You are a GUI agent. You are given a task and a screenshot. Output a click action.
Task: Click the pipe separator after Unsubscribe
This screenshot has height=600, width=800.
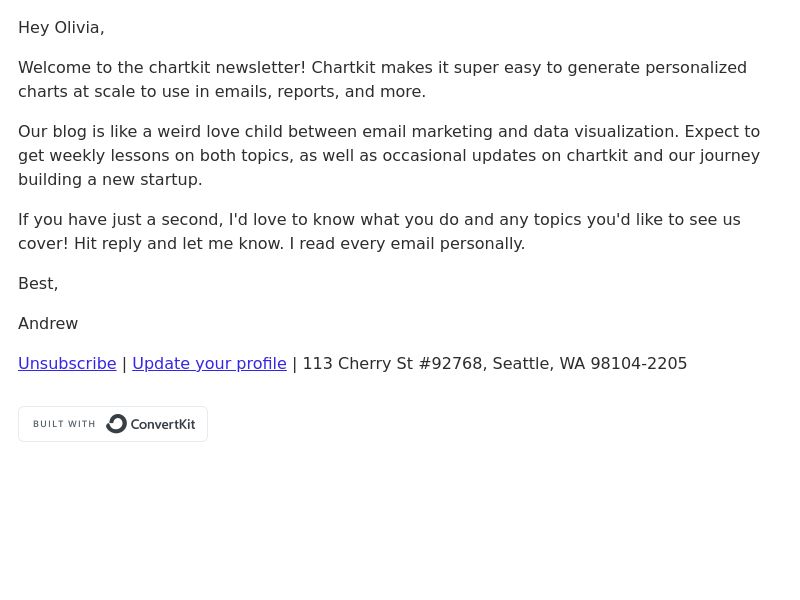pos(124,364)
